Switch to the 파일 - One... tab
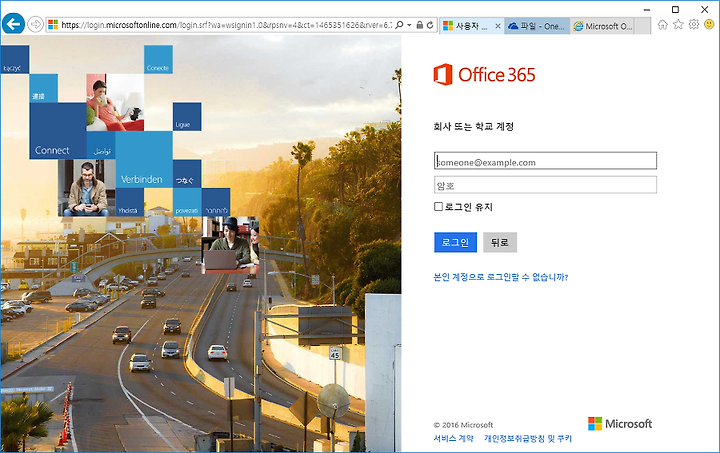Viewport: 720px width, 453px height. (537, 26)
